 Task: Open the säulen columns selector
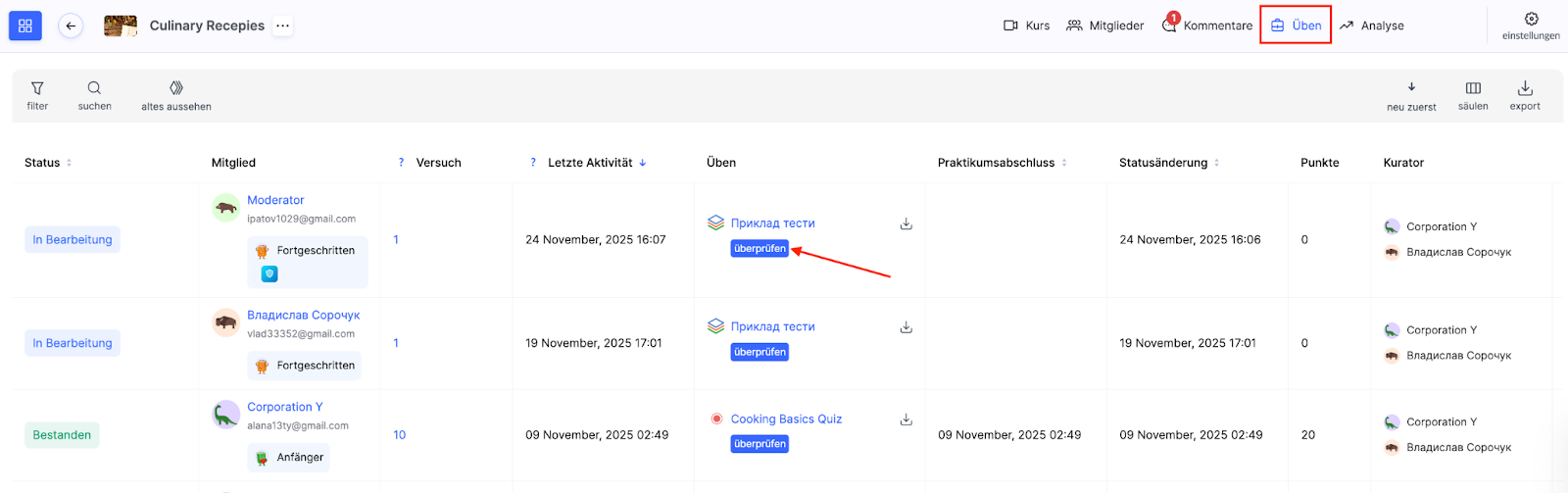click(x=1473, y=89)
